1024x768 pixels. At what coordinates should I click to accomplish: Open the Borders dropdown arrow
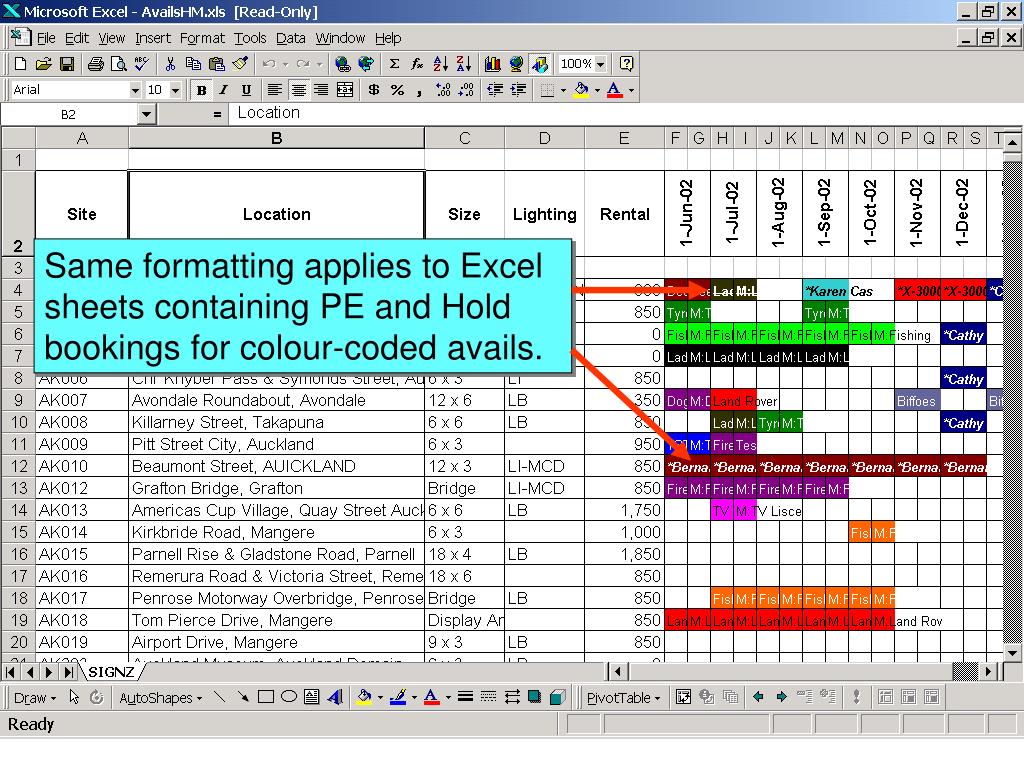pyautogui.click(x=564, y=90)
